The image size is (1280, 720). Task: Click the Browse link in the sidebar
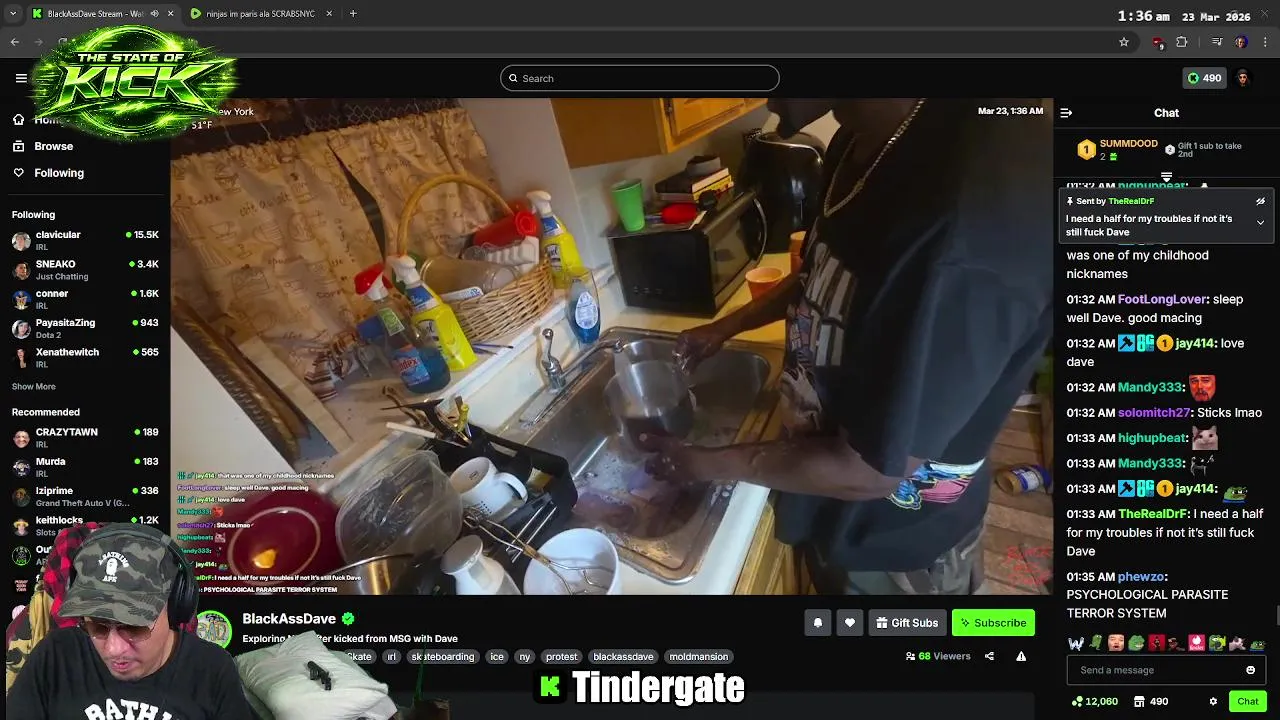coord(54,146)
